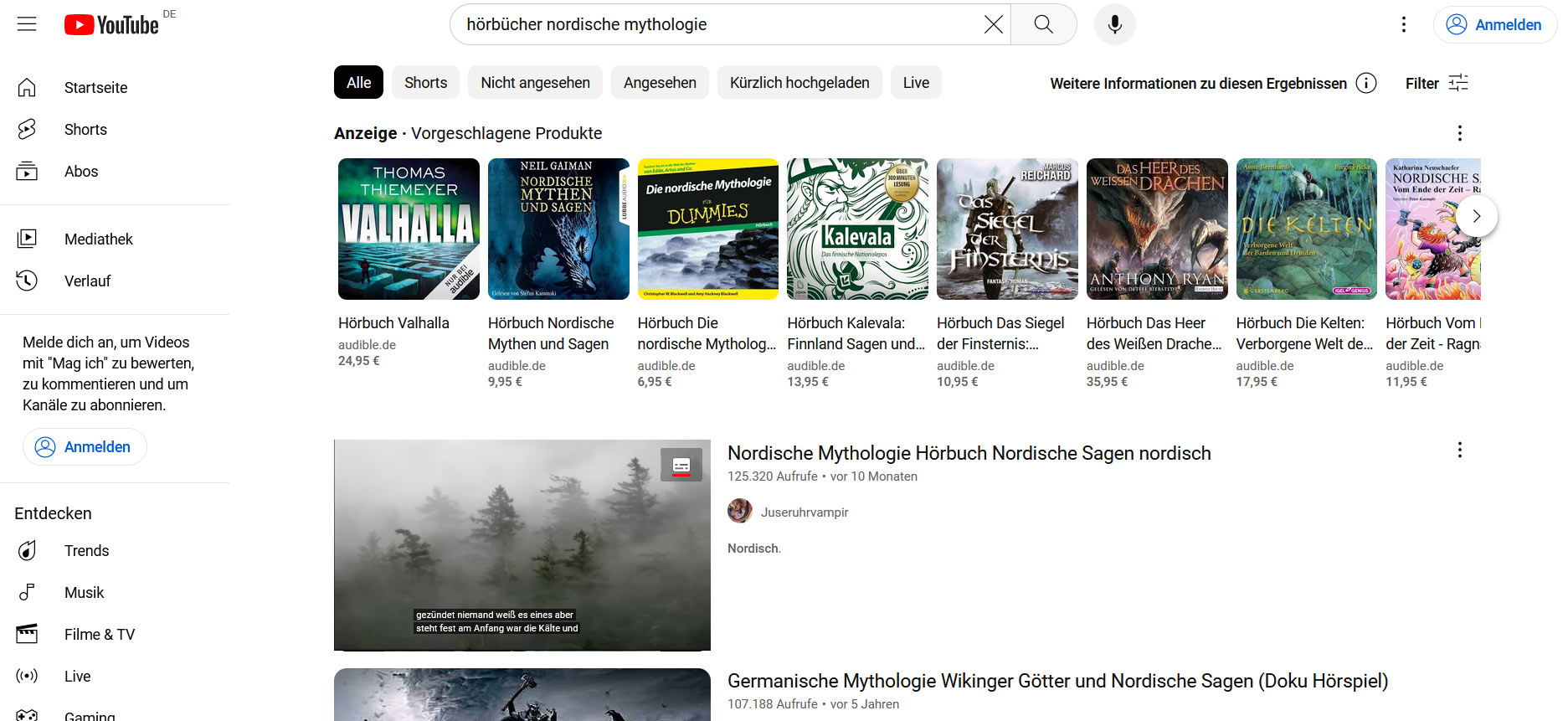Click the sidebar Anmelden button
The image size is (1568, 721).
(85, 447)
